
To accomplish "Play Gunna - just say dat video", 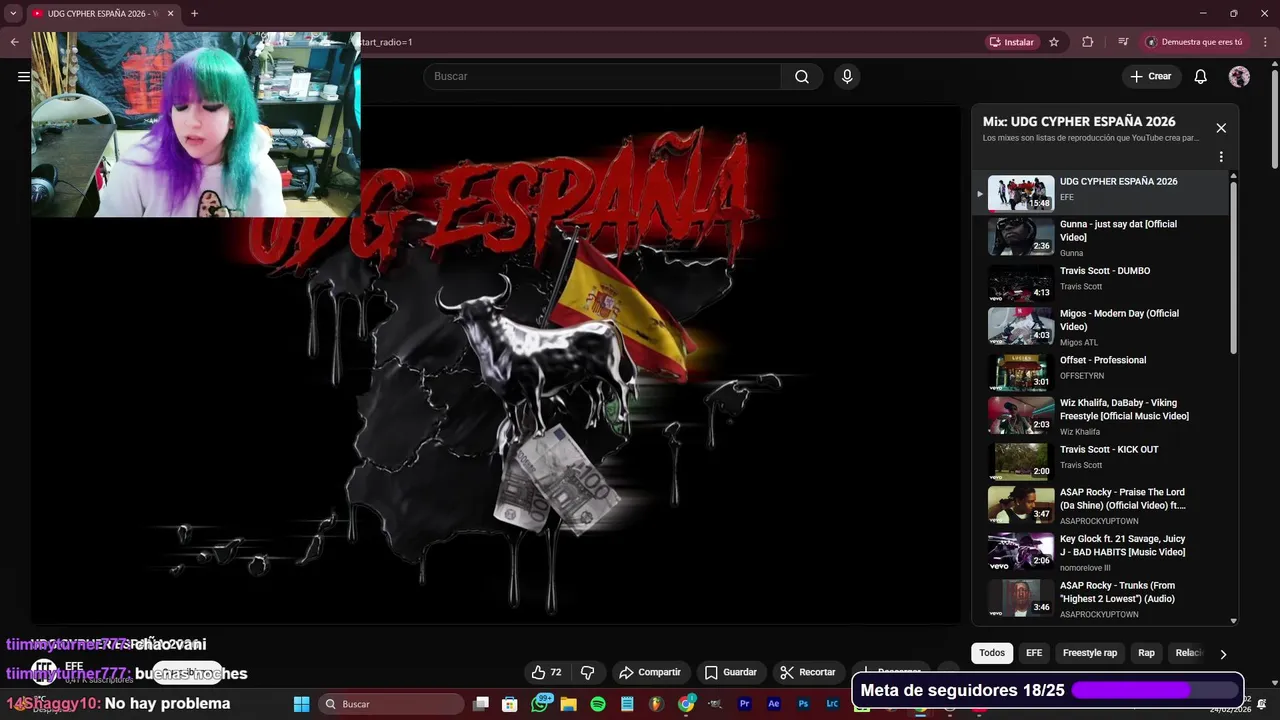I will [x=1099, y=238].
